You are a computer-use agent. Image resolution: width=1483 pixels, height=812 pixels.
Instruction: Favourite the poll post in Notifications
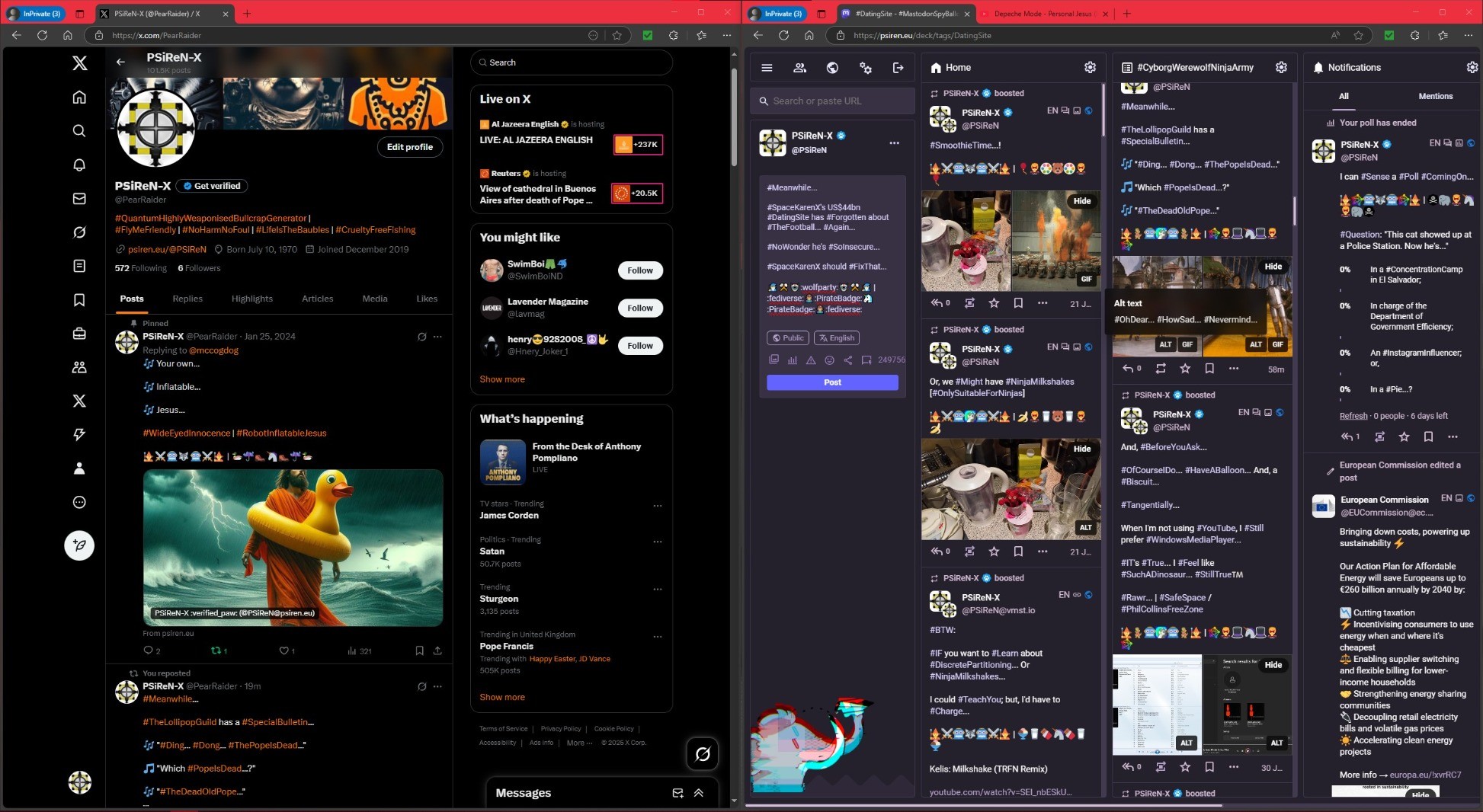click(1404, 436)
